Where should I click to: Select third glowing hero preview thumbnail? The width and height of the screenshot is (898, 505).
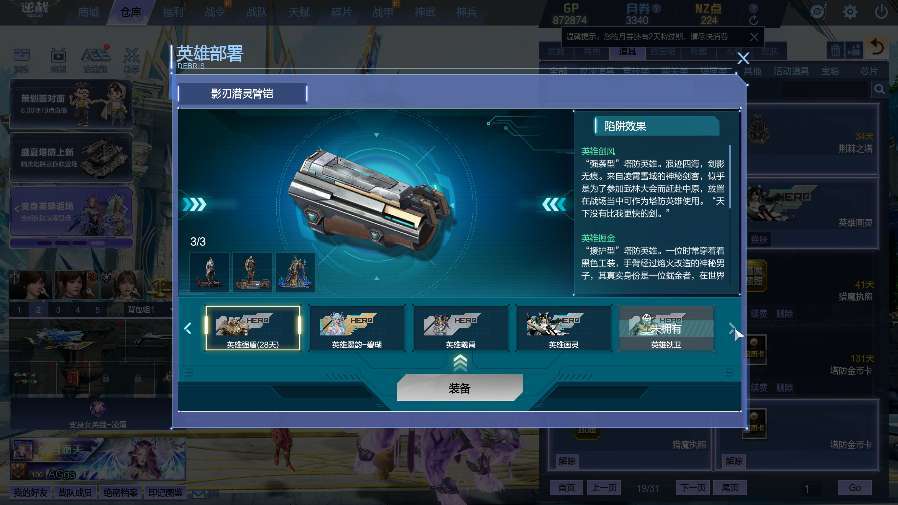click(296, 271)
